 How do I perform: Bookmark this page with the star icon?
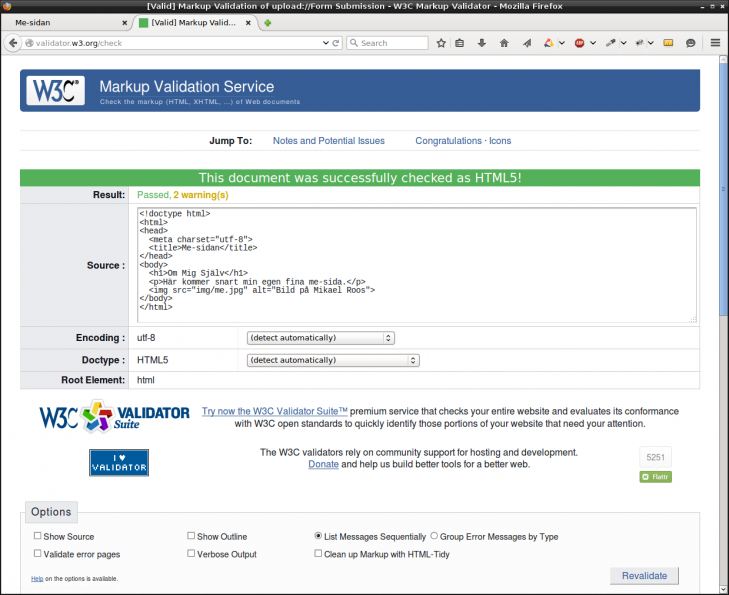[441, 43]
